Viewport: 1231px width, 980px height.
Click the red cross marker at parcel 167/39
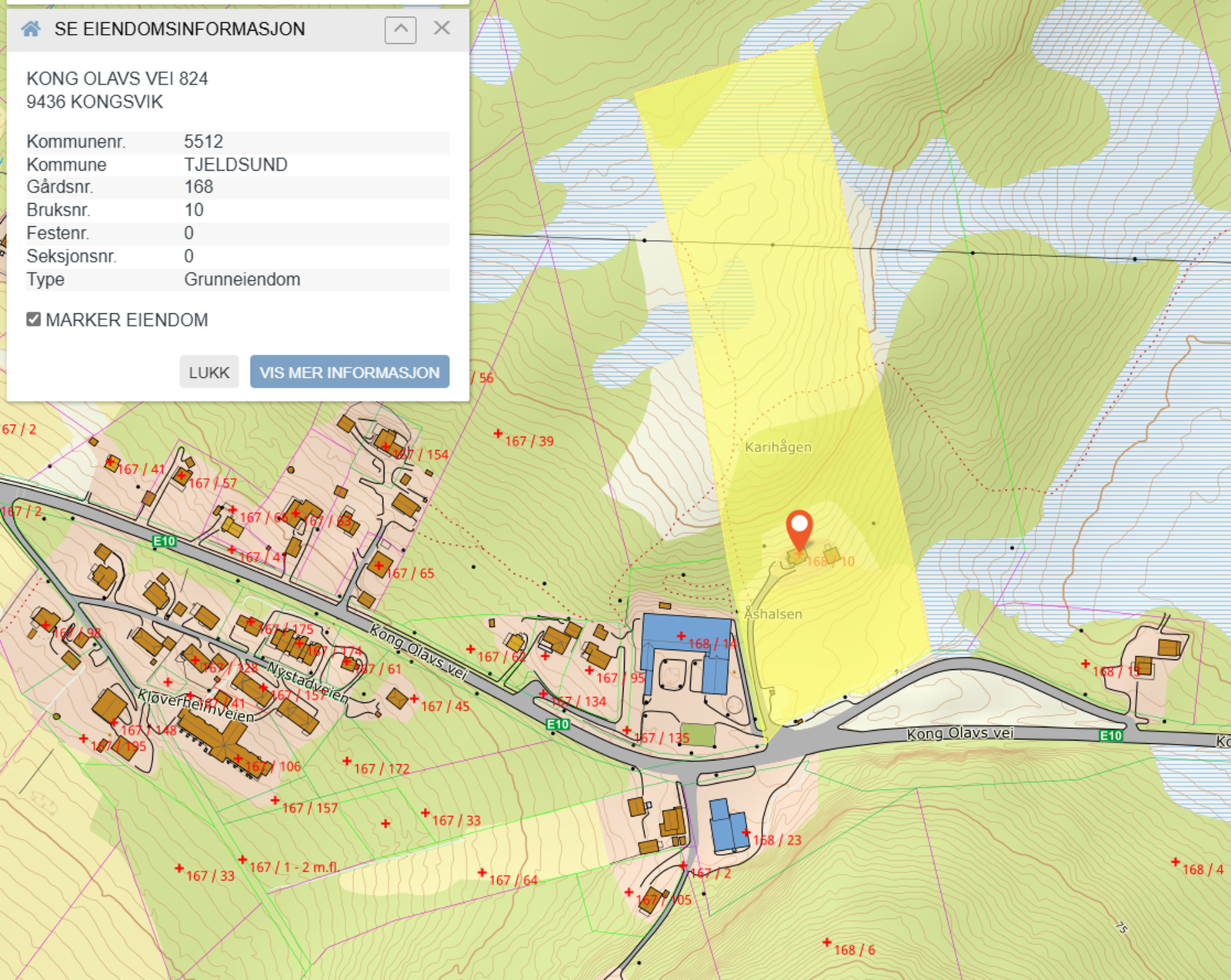pos(498,434)
